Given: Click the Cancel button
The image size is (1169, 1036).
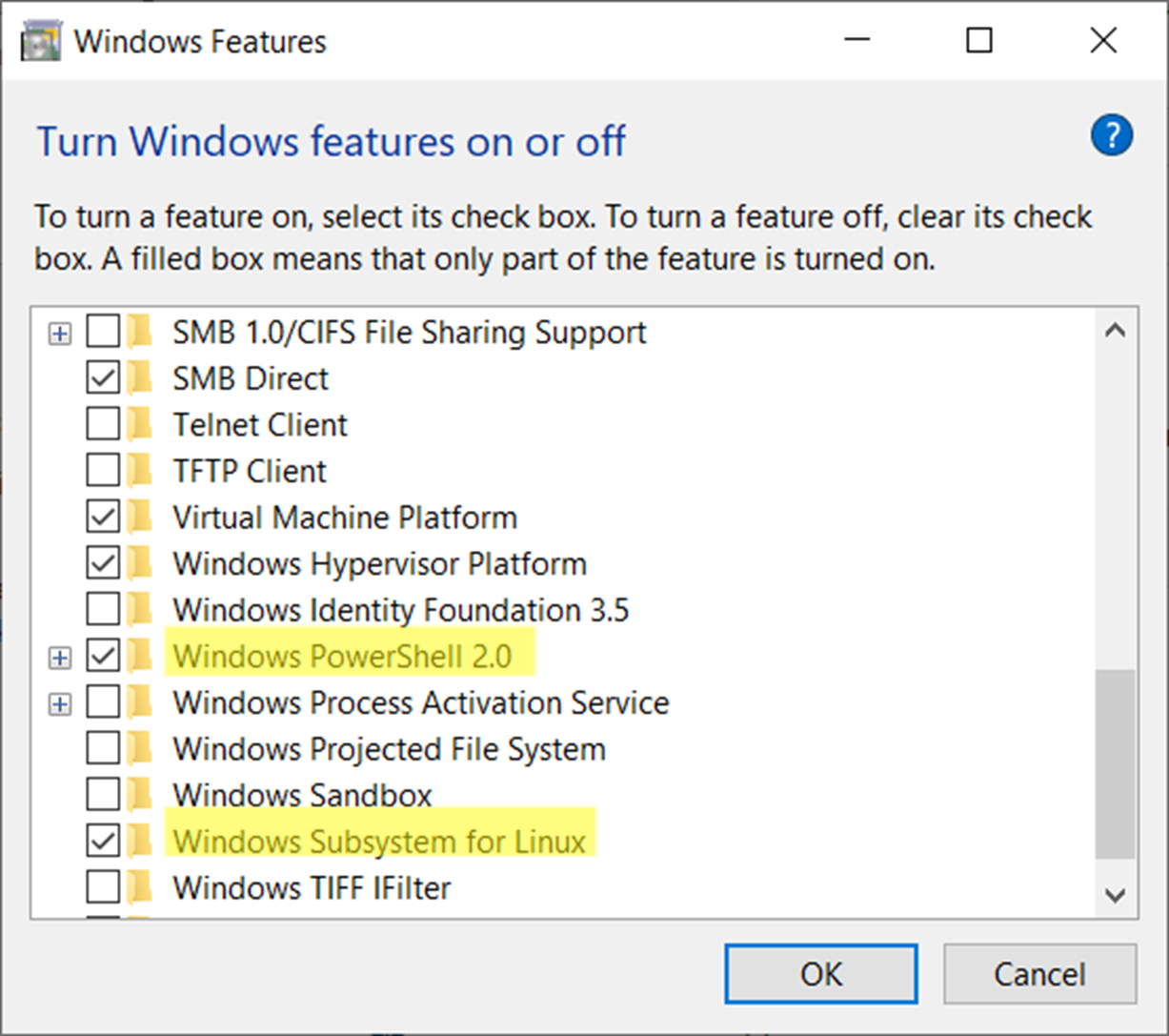Looking at the screenshot, I should (x=1039, y=974).
